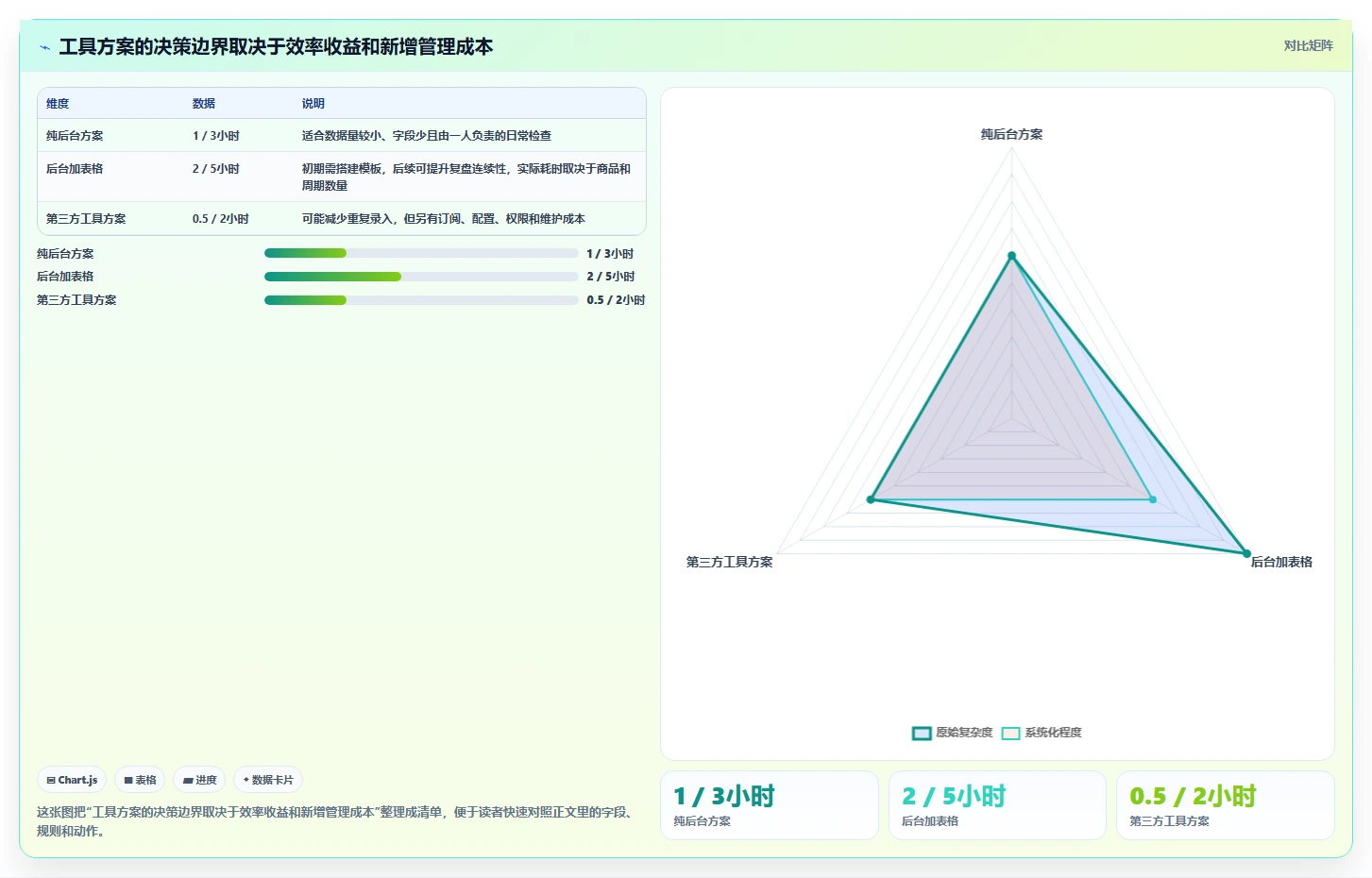The height and width of the screenshot is (878, 1372).
Task: Click the 2 / 5小时 table cell
Action: coord(216,169)
